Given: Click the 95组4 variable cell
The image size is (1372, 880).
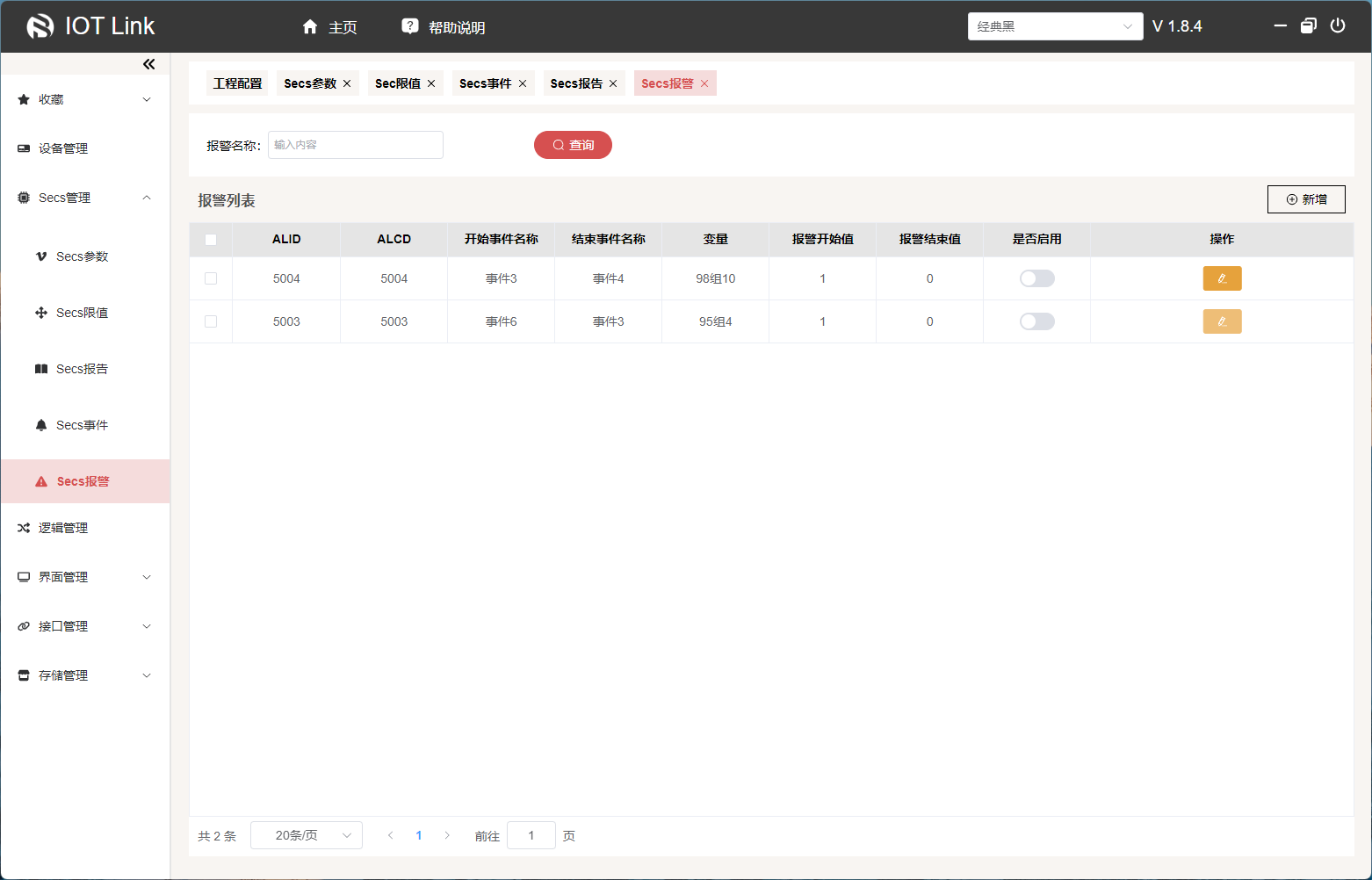Looking at the screenshot, I should click(x=716, y=321).
